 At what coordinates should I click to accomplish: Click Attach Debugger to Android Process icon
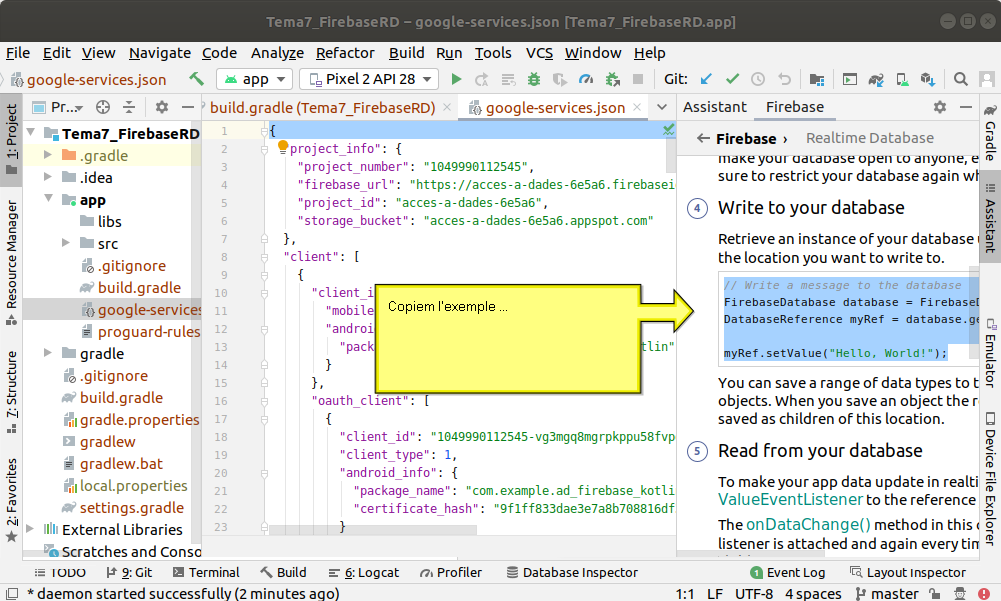(612, 79)
